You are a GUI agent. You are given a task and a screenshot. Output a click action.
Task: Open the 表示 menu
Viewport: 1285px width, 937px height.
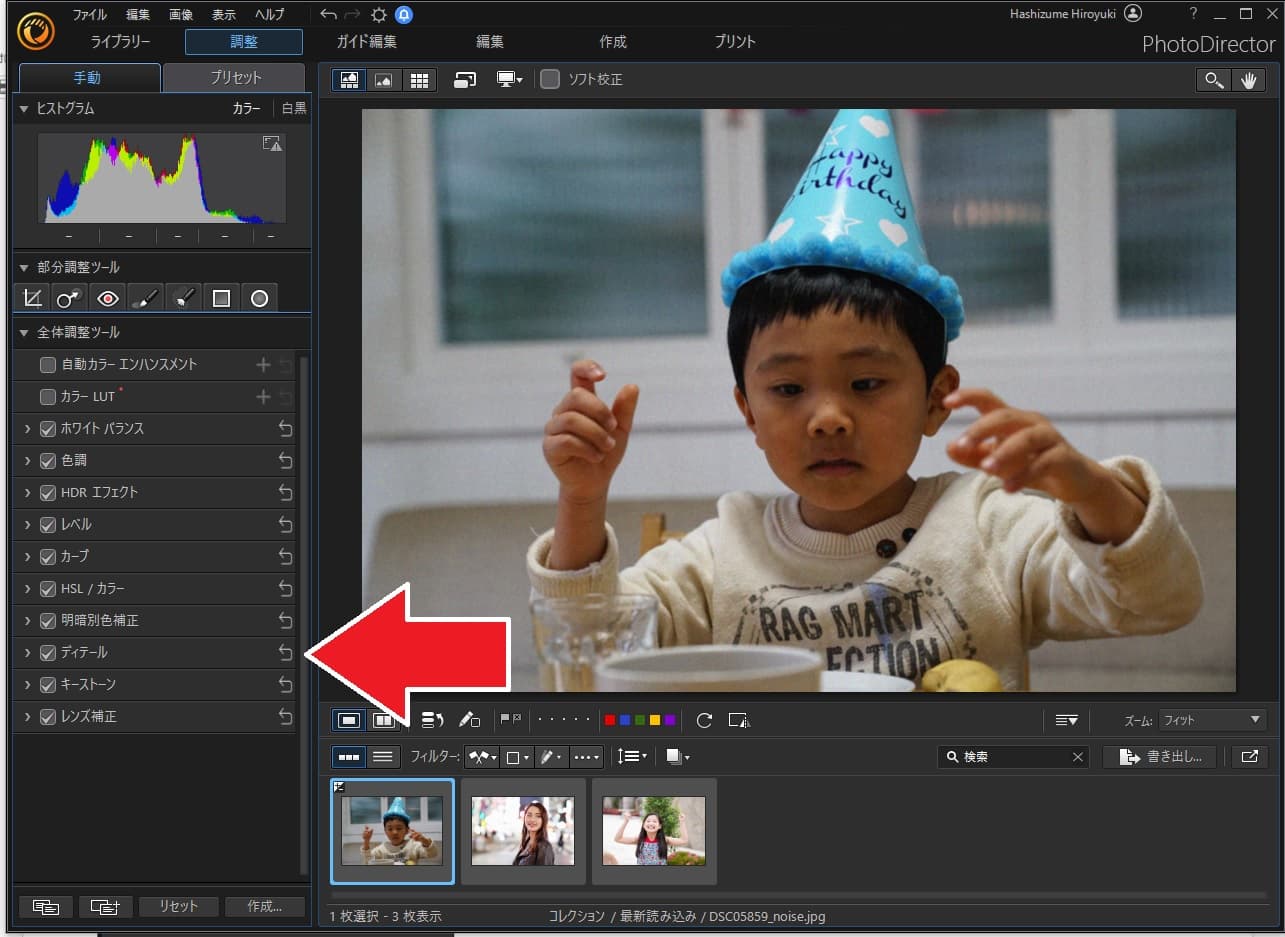(x=222, y=14)
